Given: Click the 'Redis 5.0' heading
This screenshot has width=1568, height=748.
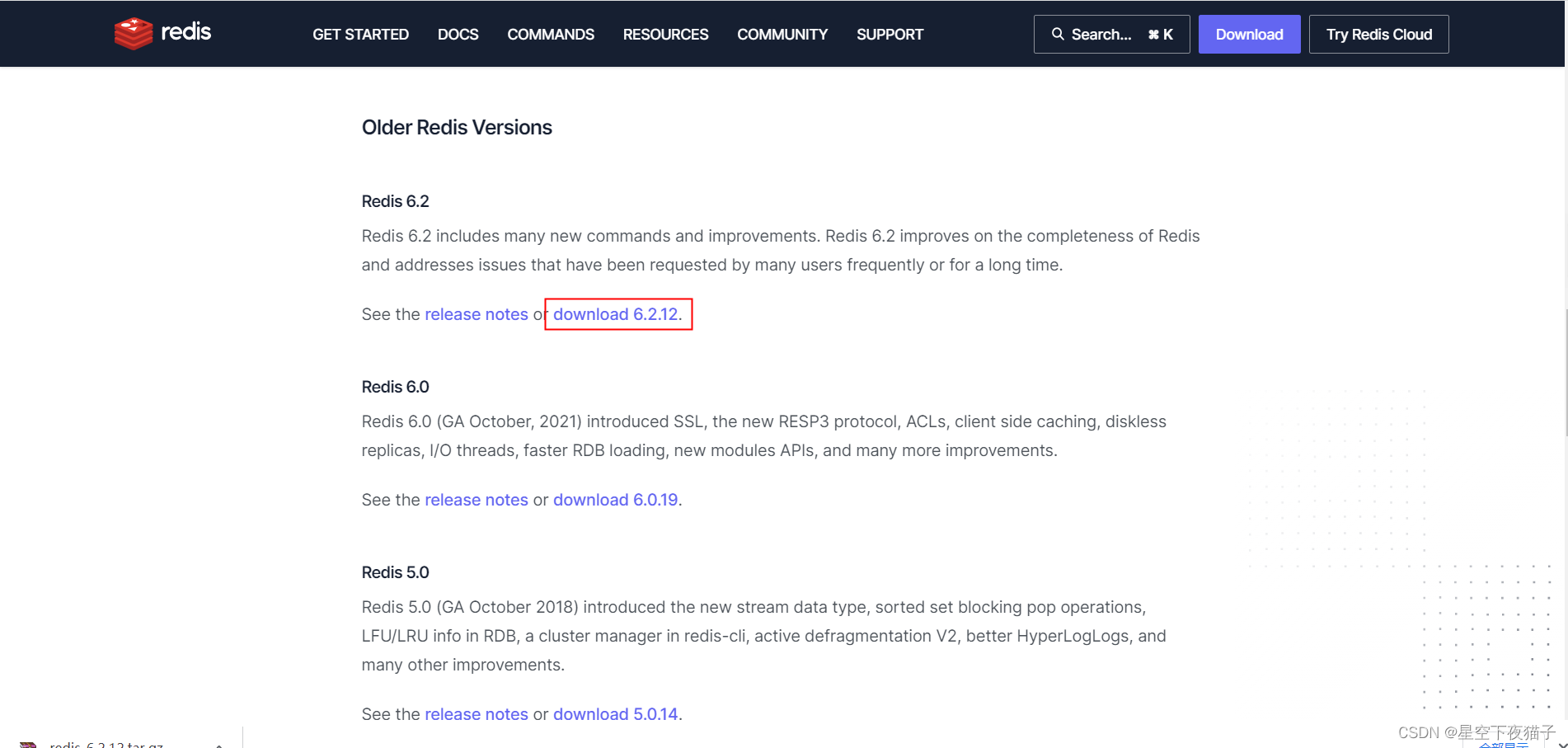Looking at the screenshot, I should click(395, 572).
